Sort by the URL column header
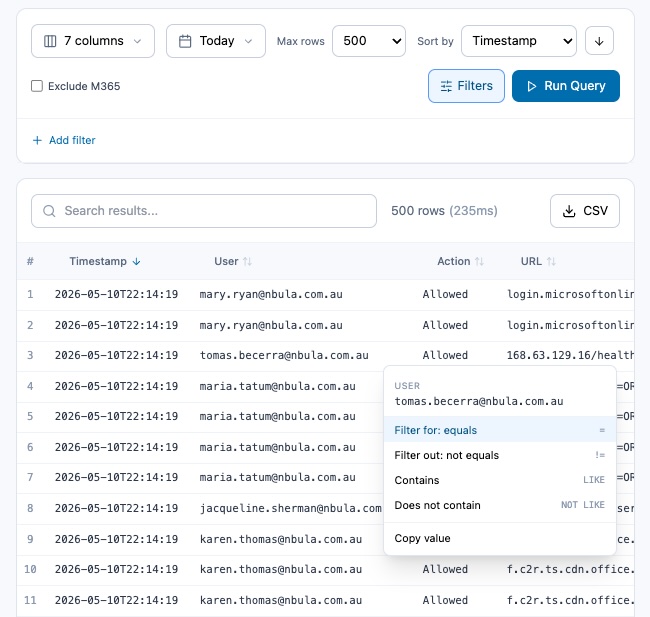This screenshot has width=650, height=617. (538, 261)
